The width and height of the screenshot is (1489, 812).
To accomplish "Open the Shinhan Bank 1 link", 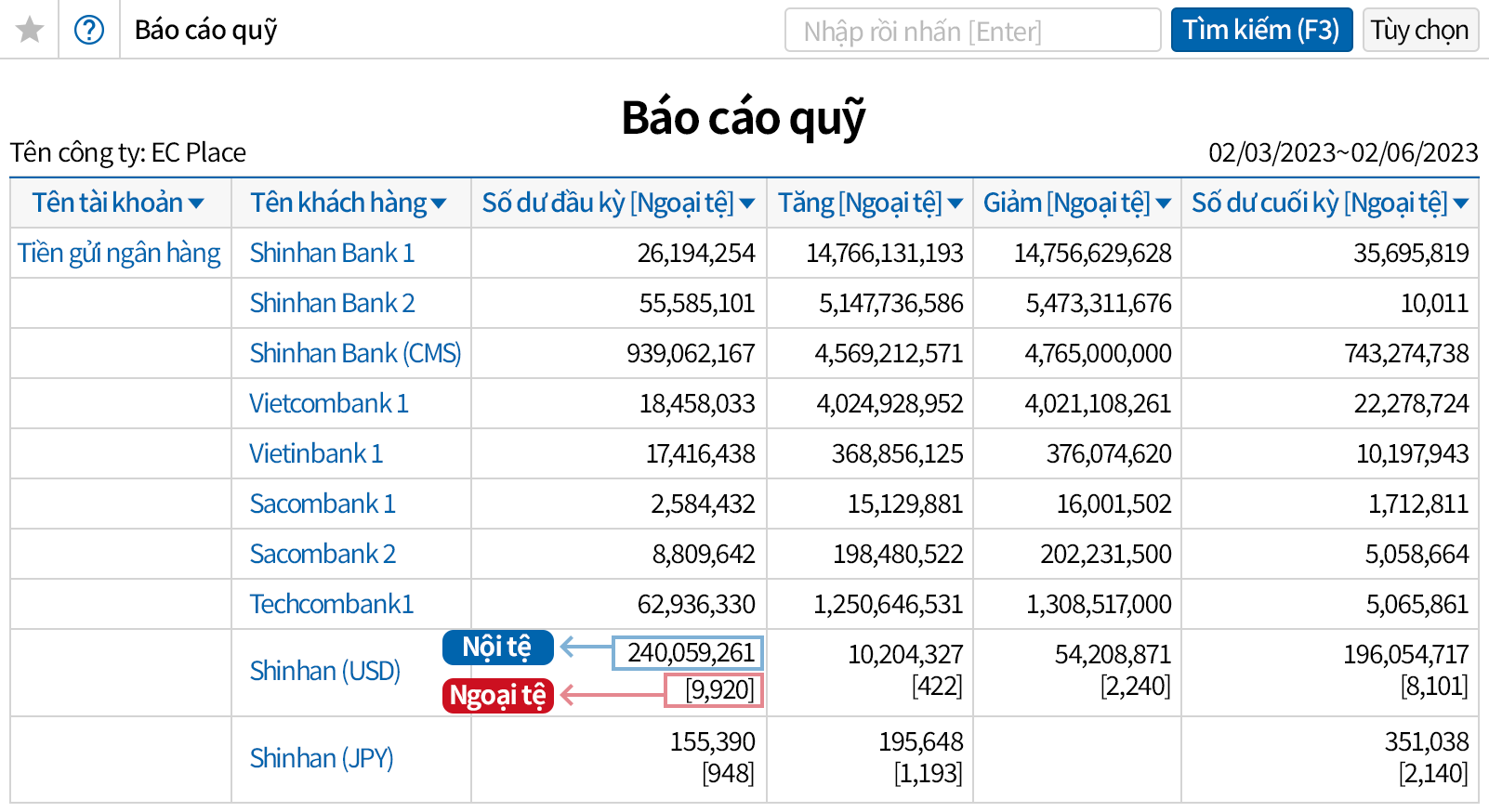I will 332,254.
